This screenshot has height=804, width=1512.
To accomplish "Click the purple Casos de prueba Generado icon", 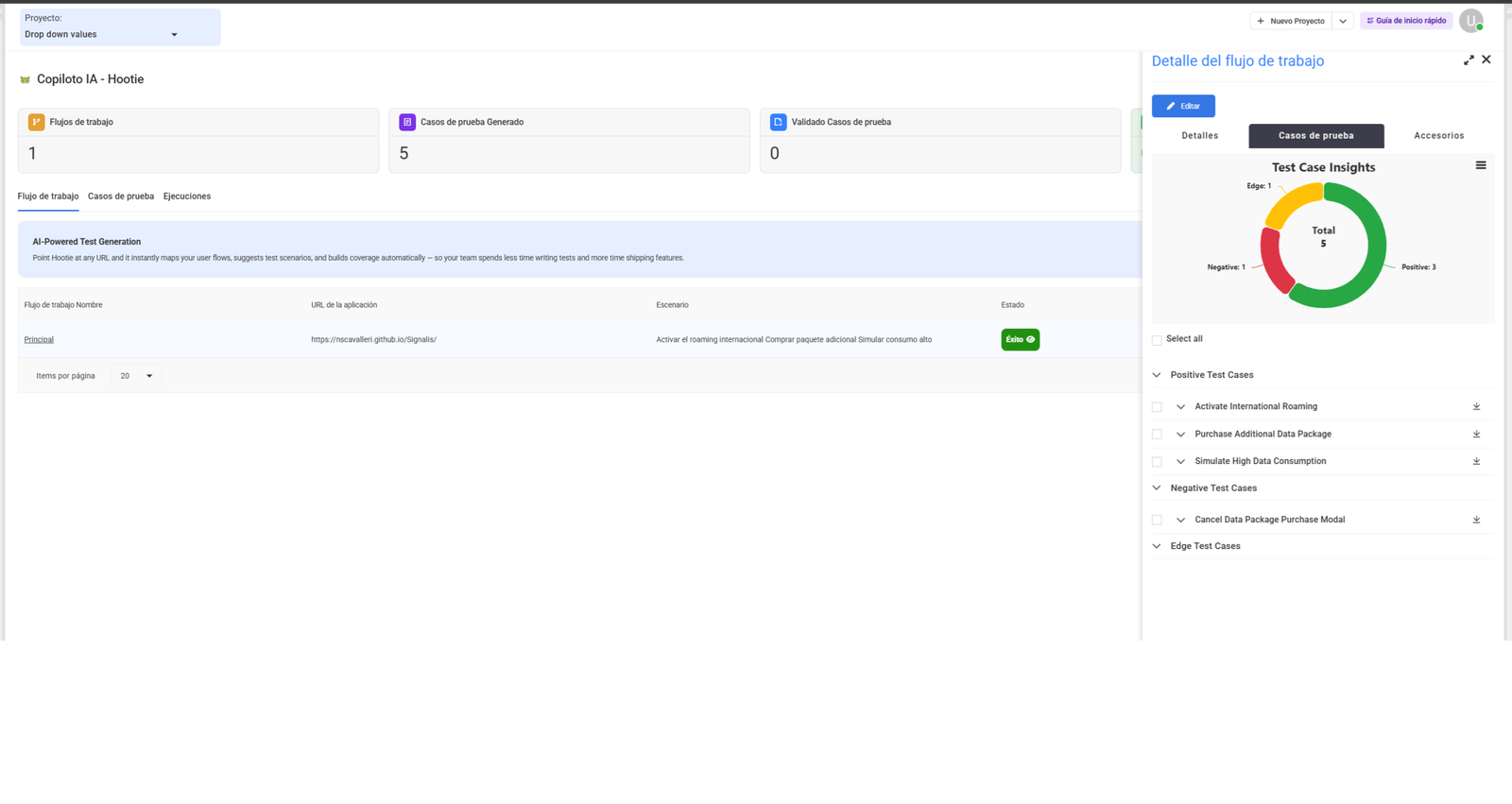I will point(407,122).
